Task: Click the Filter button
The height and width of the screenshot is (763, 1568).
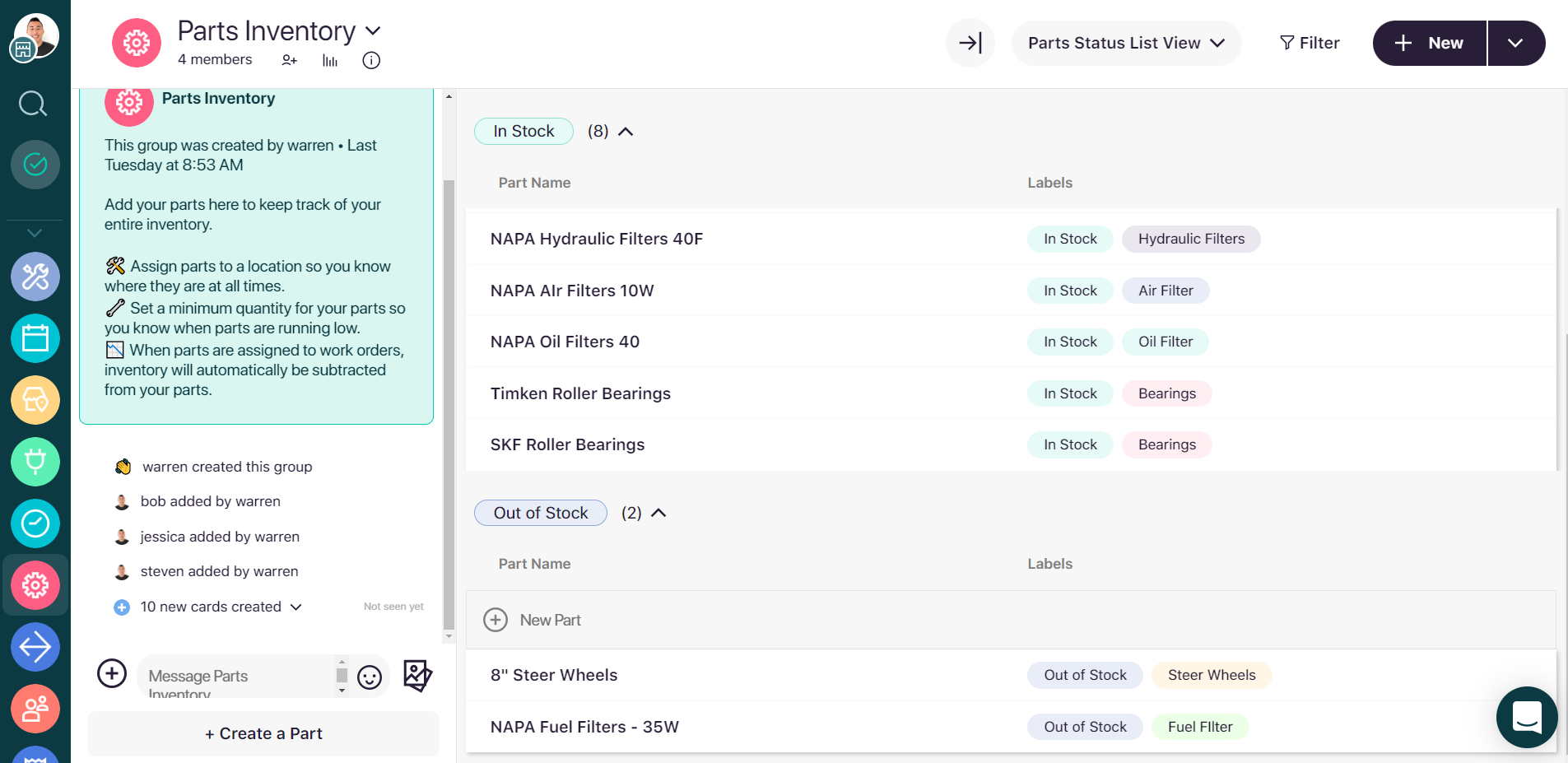Action: [x=1310, y=43]
